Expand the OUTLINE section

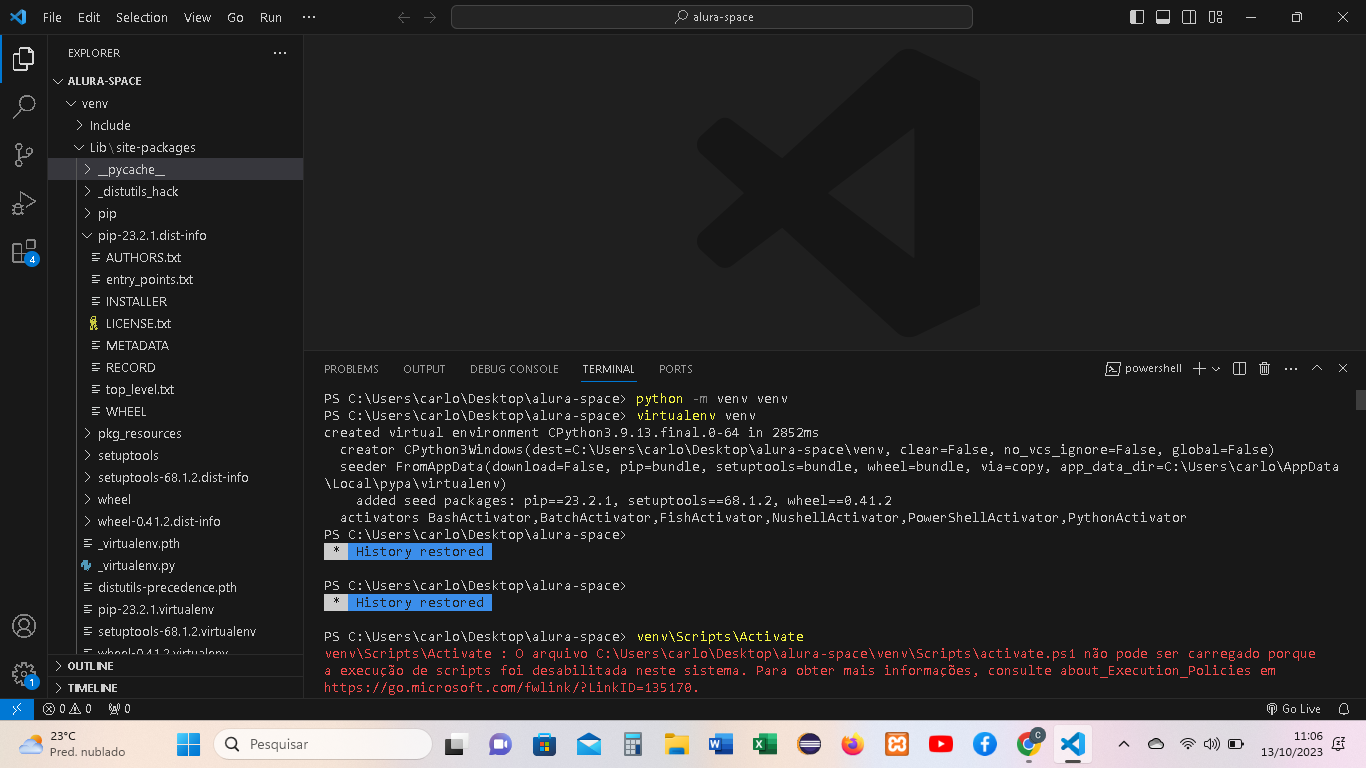tap(175, 666)
